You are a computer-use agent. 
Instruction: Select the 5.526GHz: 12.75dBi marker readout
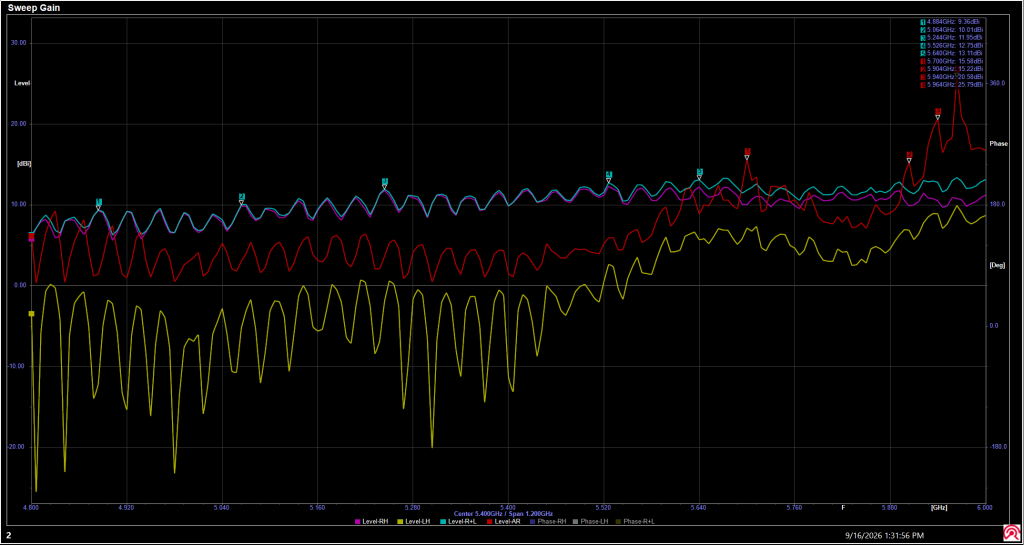coord(952,45)
